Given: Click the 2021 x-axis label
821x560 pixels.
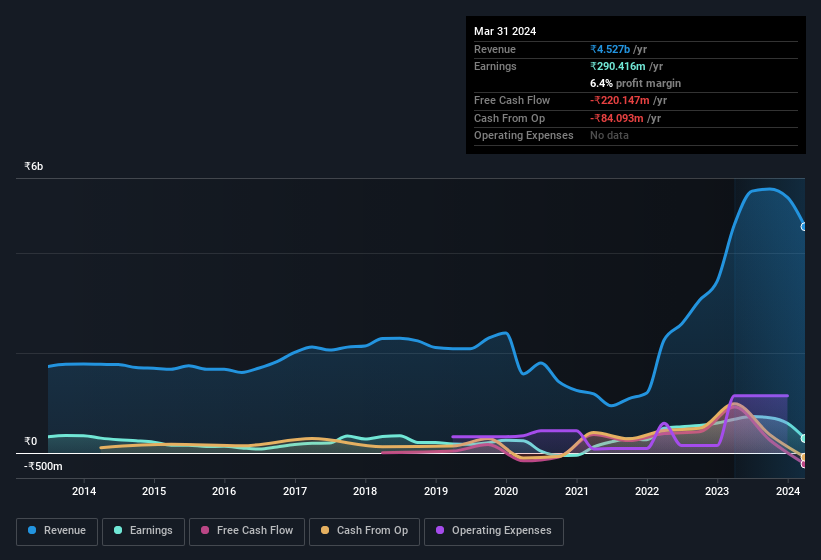Looking at the screenshot, I should click(576, 491).
